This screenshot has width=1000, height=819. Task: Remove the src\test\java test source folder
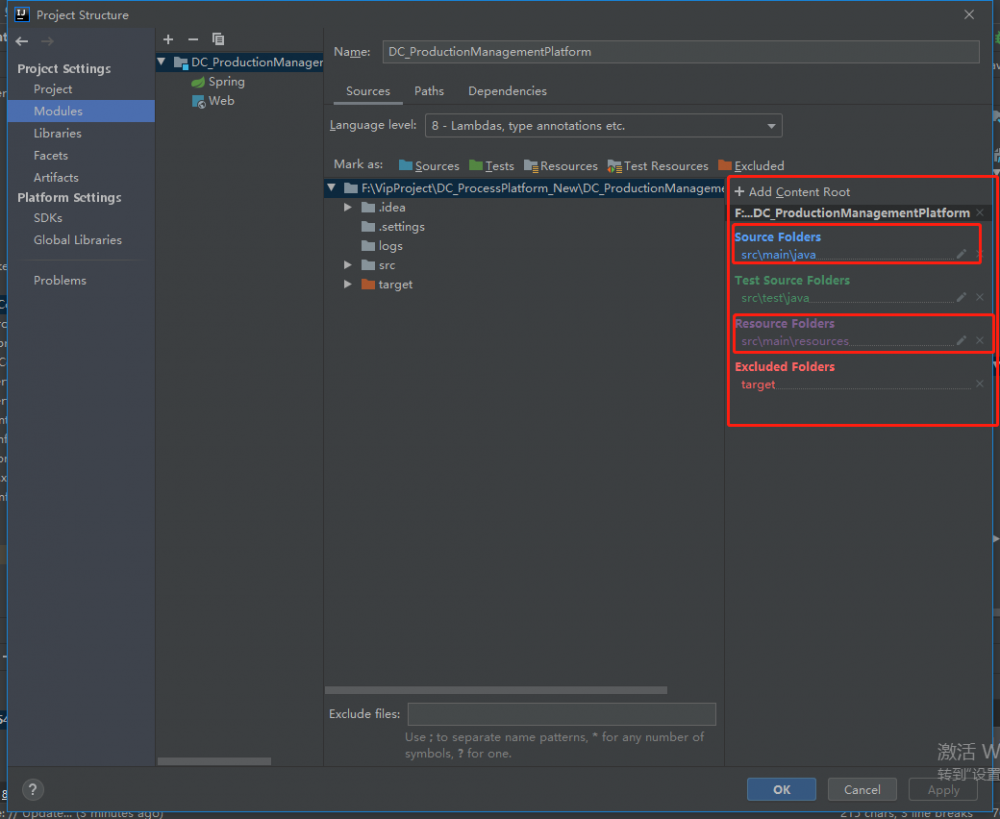[979, 297]
